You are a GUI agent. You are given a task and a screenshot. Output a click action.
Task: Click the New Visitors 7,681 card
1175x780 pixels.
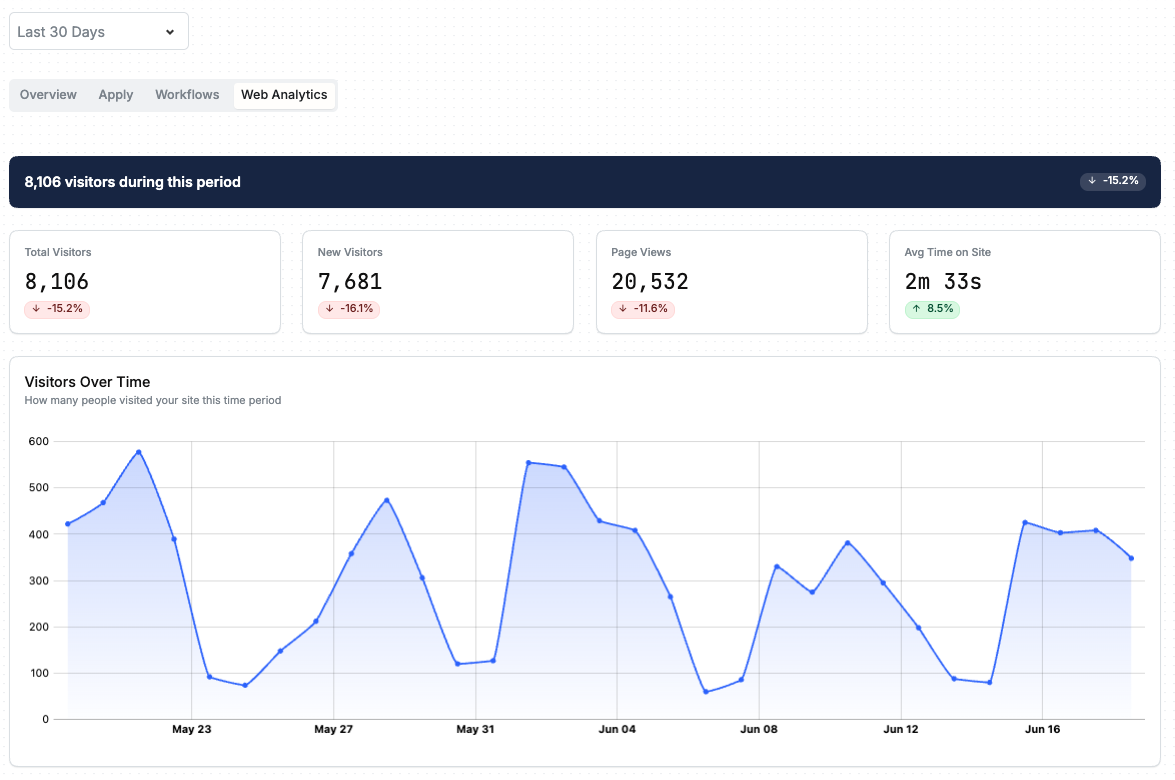[x=438, y=282]
